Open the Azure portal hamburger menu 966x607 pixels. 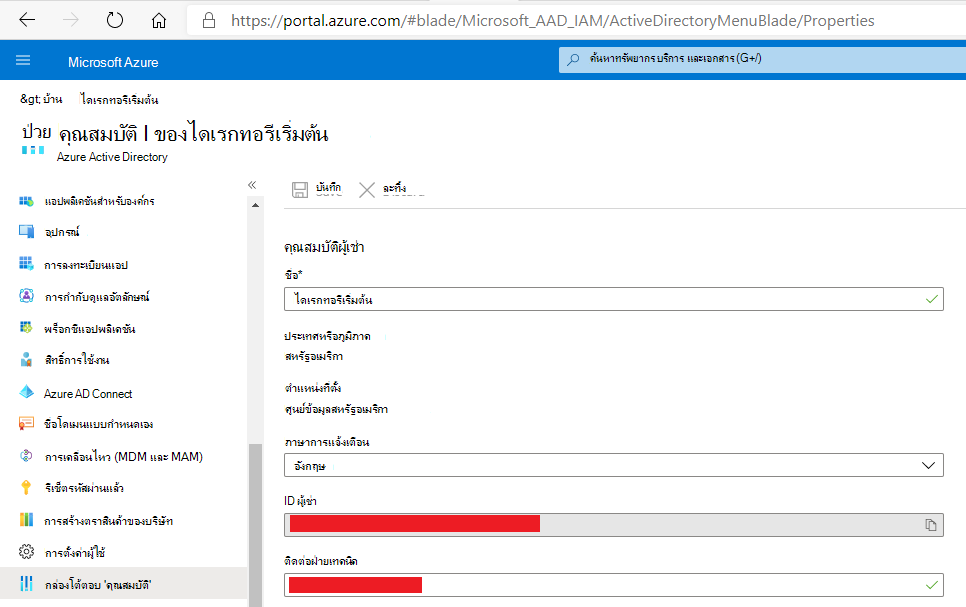[x=23, y=60]
